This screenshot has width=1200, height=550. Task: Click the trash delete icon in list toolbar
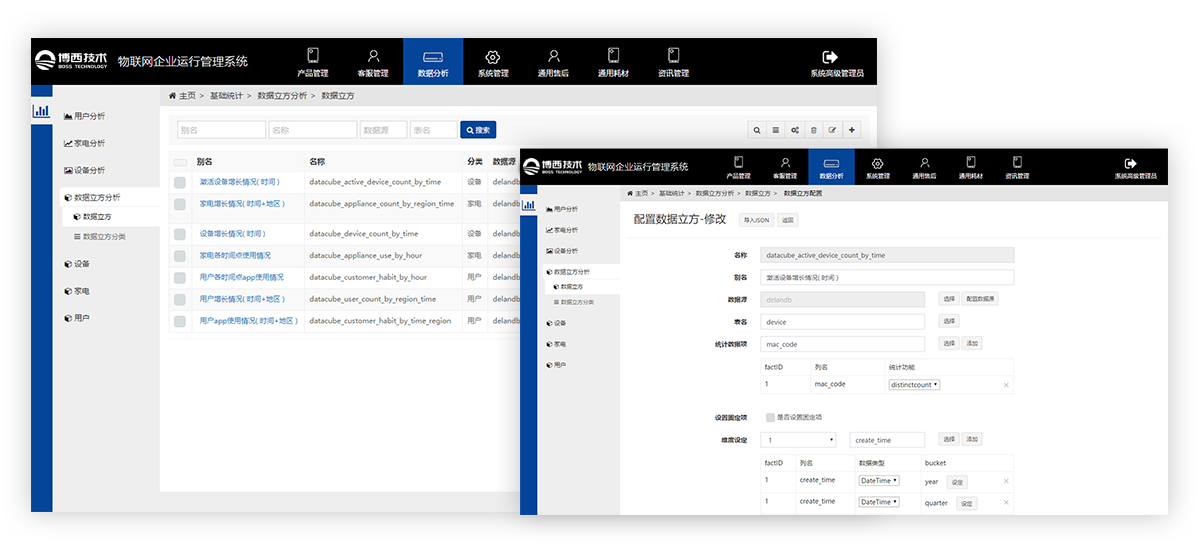click(x=813, y=130)
